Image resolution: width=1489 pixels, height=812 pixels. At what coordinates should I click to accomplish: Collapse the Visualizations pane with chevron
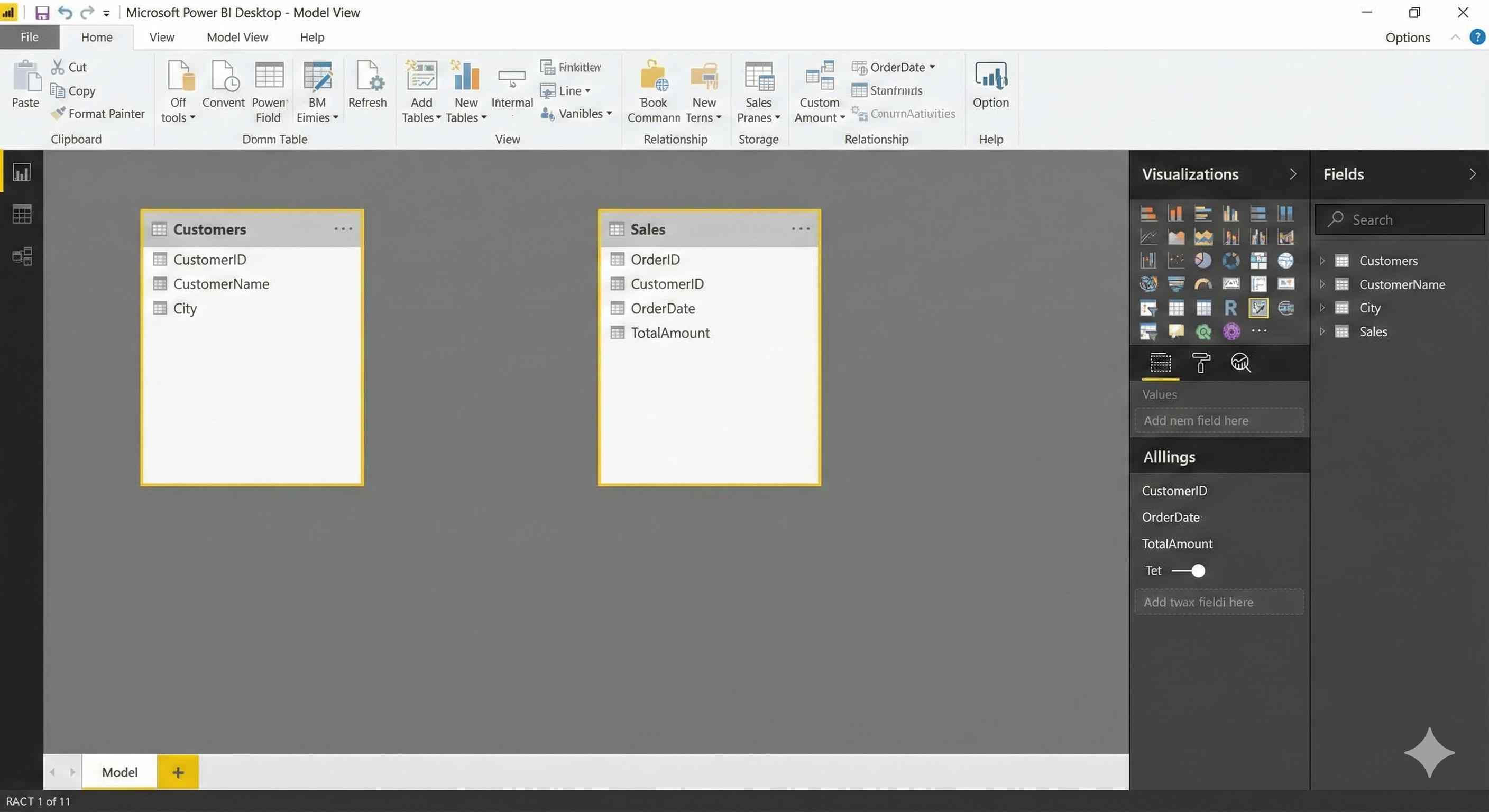pos(1292,174)
